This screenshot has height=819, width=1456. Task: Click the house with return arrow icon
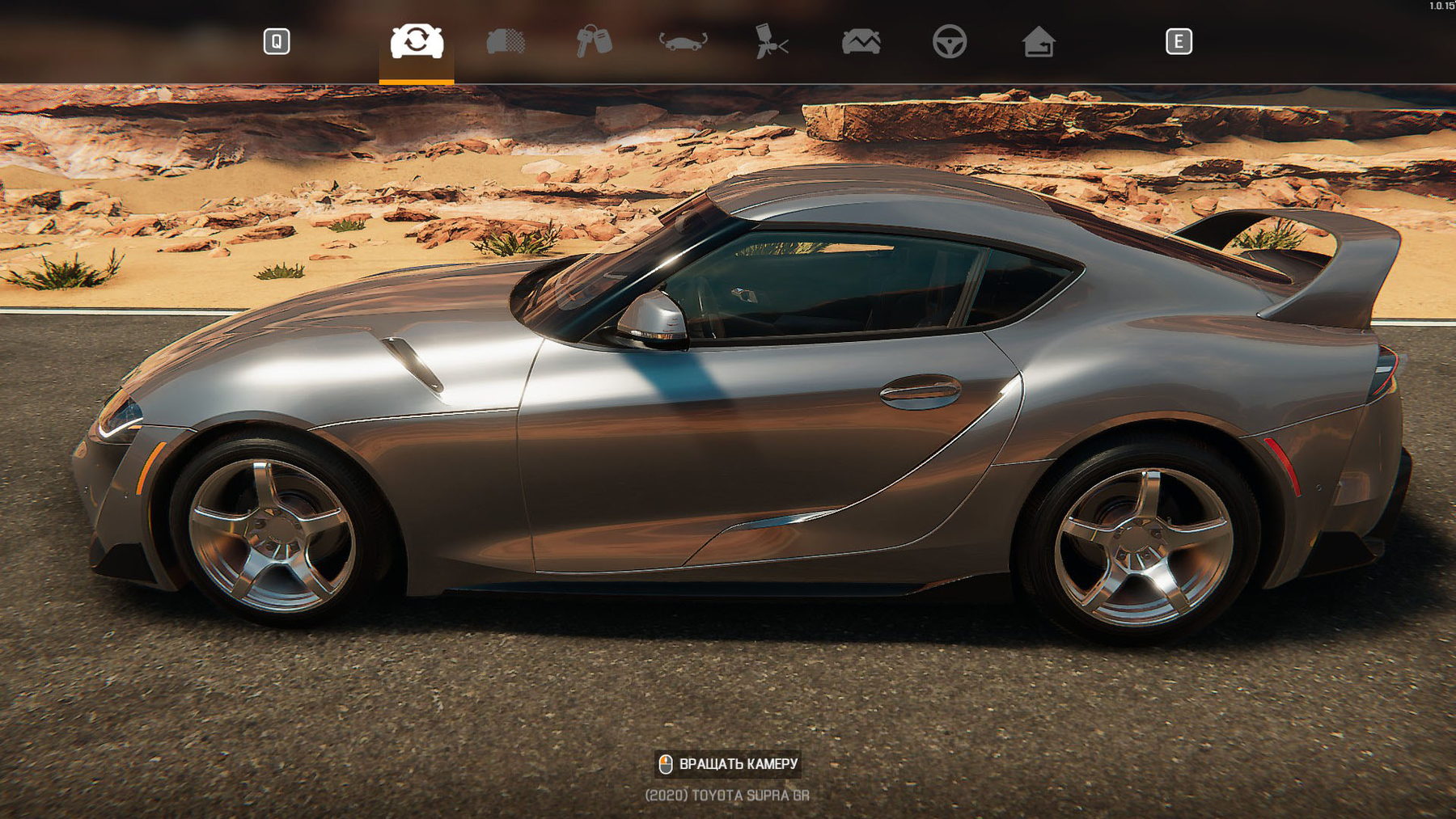point(1038,41)
